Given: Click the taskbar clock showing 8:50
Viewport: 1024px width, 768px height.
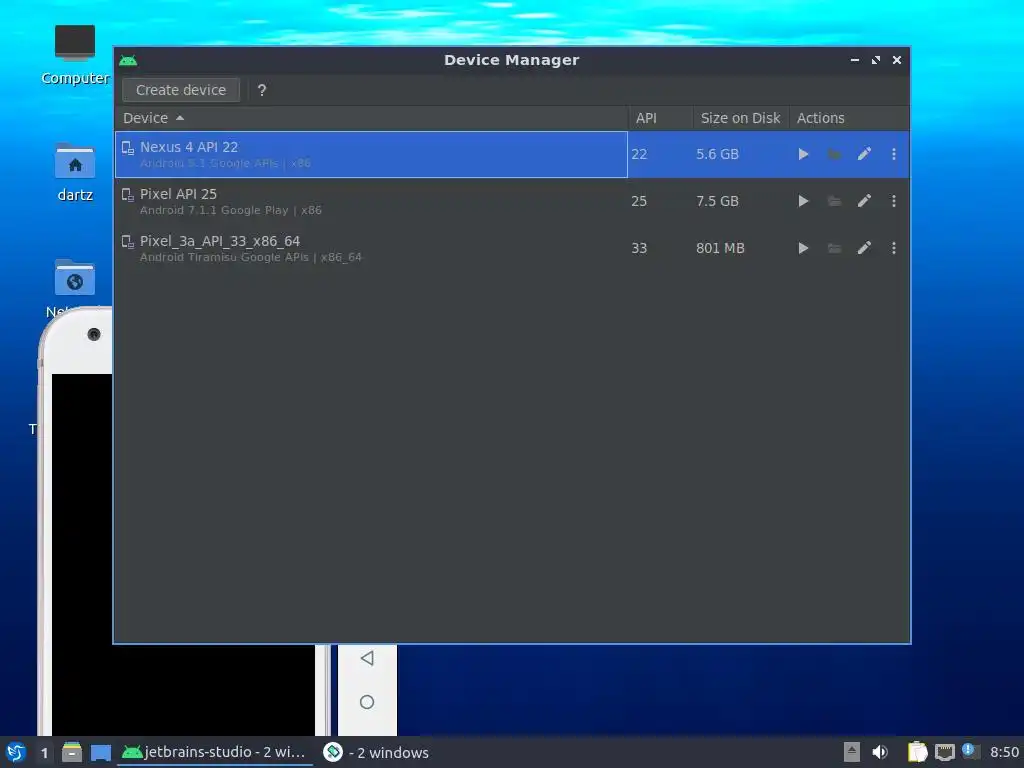Looking at the screenshot, I should coord(1004,753).
